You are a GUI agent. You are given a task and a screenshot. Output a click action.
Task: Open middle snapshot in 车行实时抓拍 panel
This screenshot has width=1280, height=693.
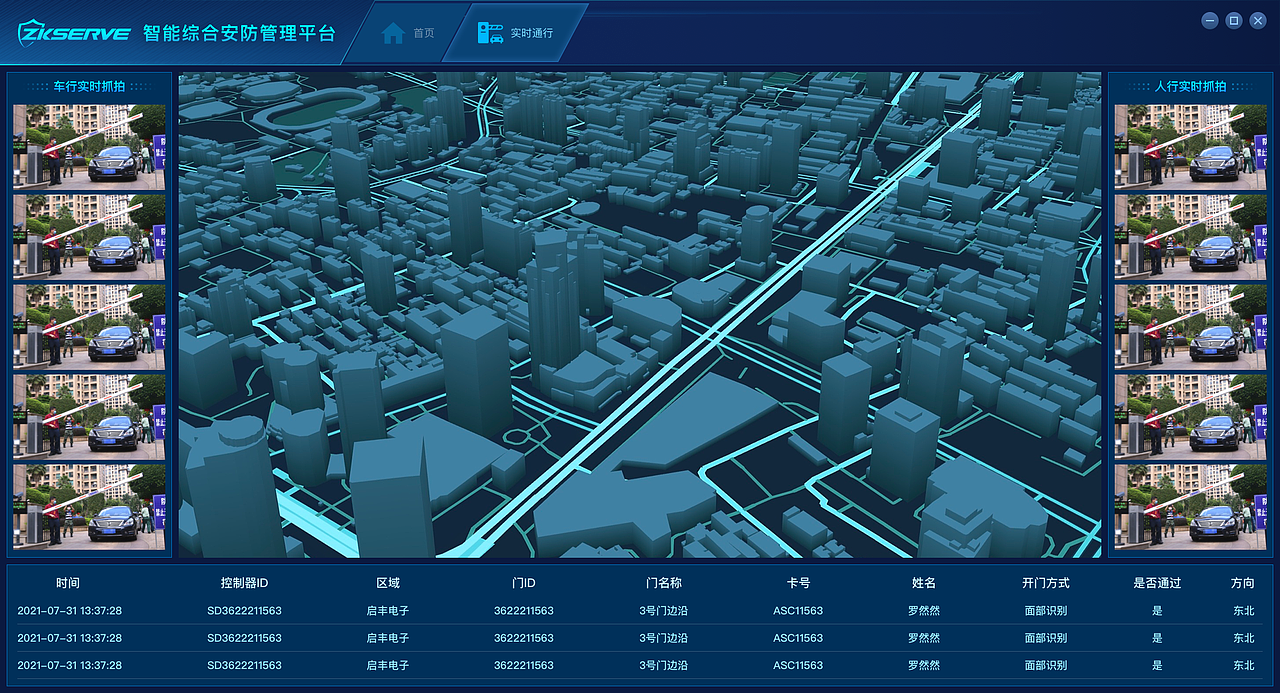(x=89, y=327)
